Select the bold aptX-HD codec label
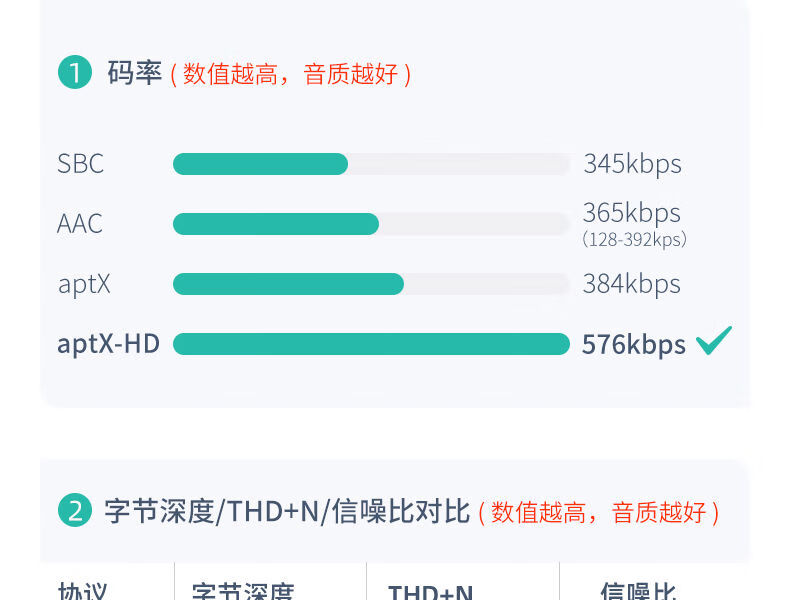The width and height of the screenshot is (790, 600). pos(108,344)
